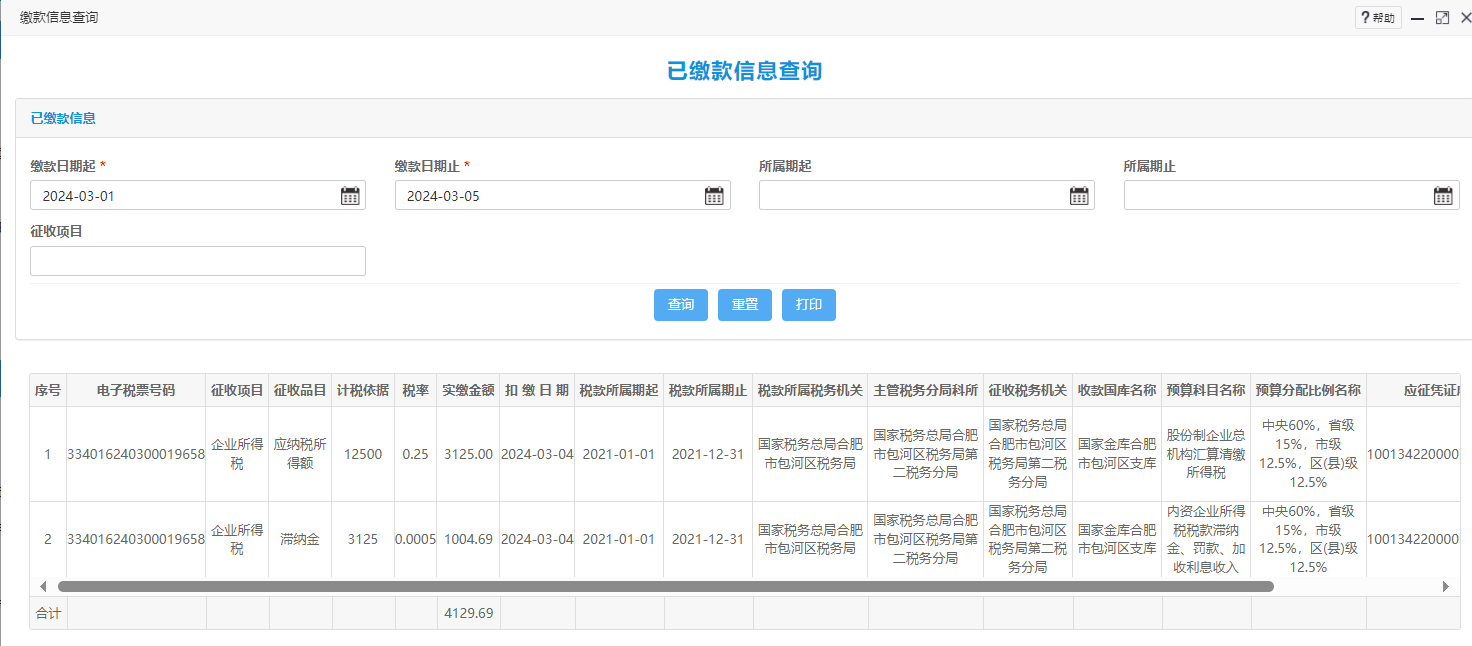This screenshot has width=1472, height=646.
Task: Open calendar picker for 所属期止
Action: click(1443, 196)
